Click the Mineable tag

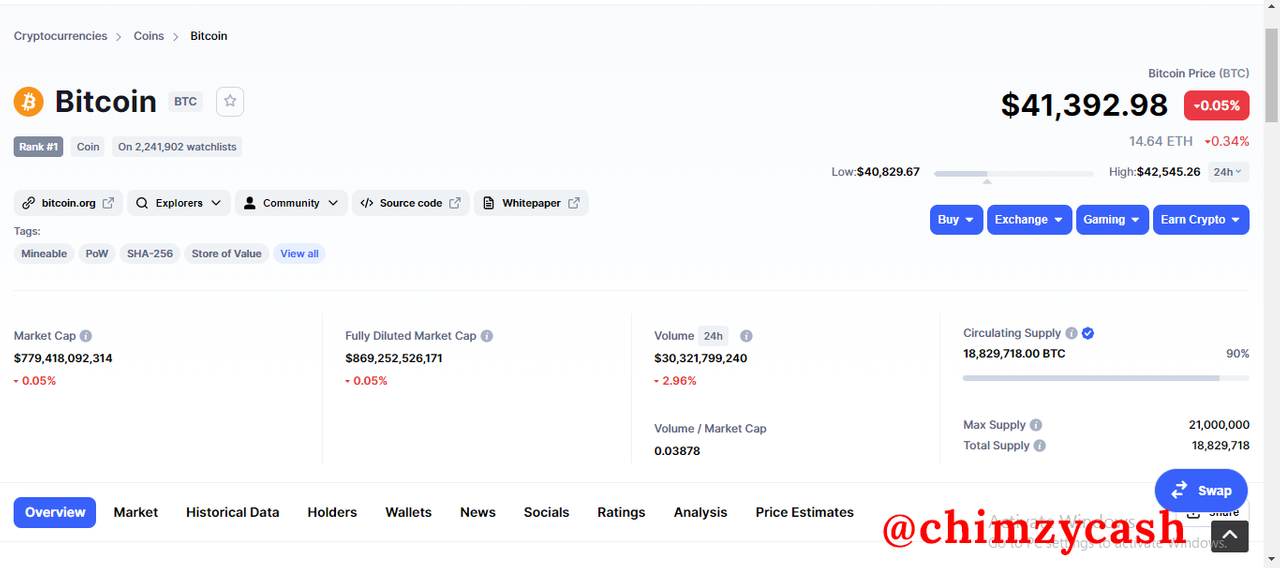45,254
